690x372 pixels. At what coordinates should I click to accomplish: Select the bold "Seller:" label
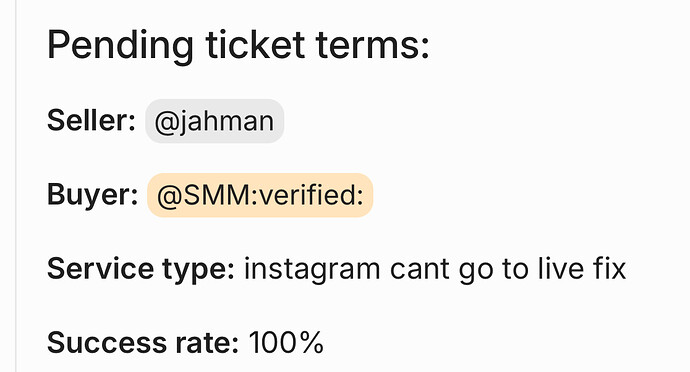pos(91,120)
